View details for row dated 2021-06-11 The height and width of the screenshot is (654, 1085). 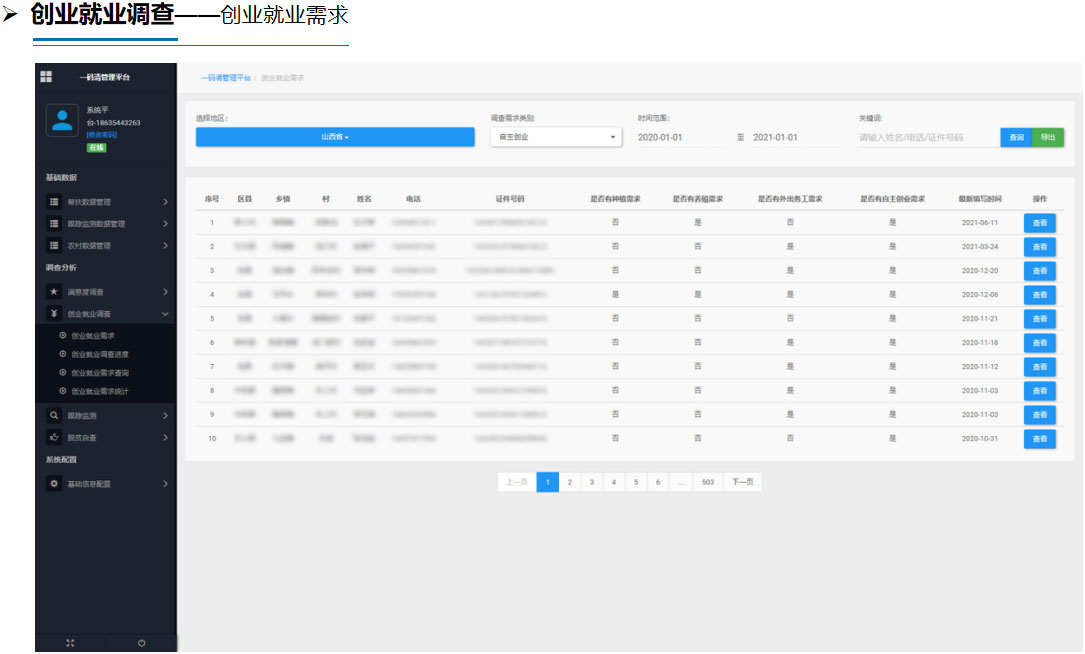coord(1039,223)
